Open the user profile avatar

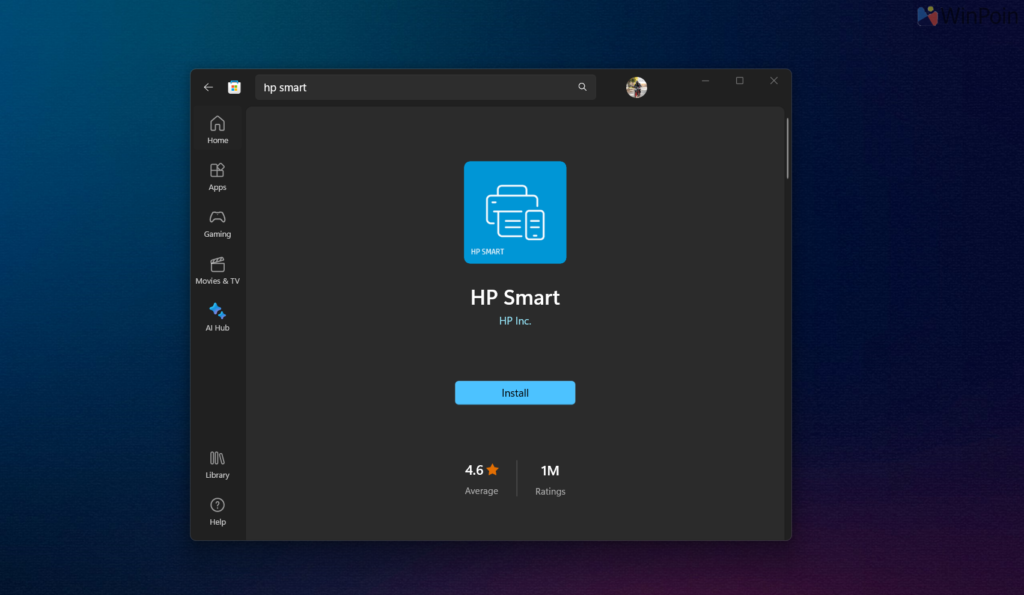[636, 88]
